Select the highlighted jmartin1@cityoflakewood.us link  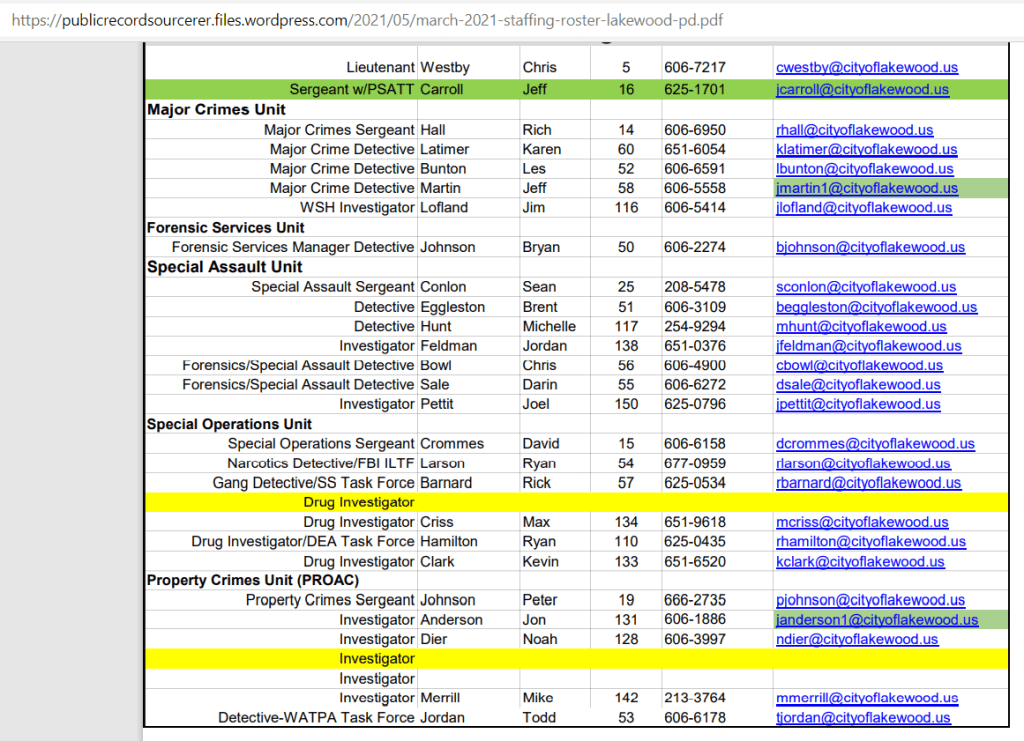coord(866,188)
